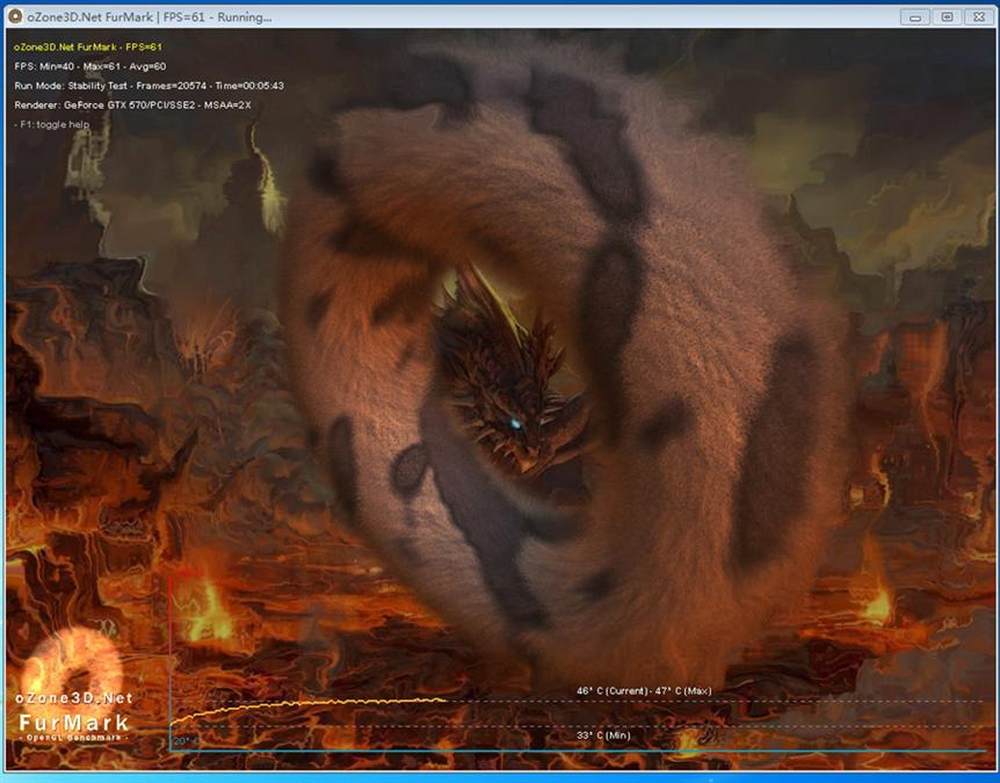Click the '33° C (Min)' temperature label

(603, 735)
